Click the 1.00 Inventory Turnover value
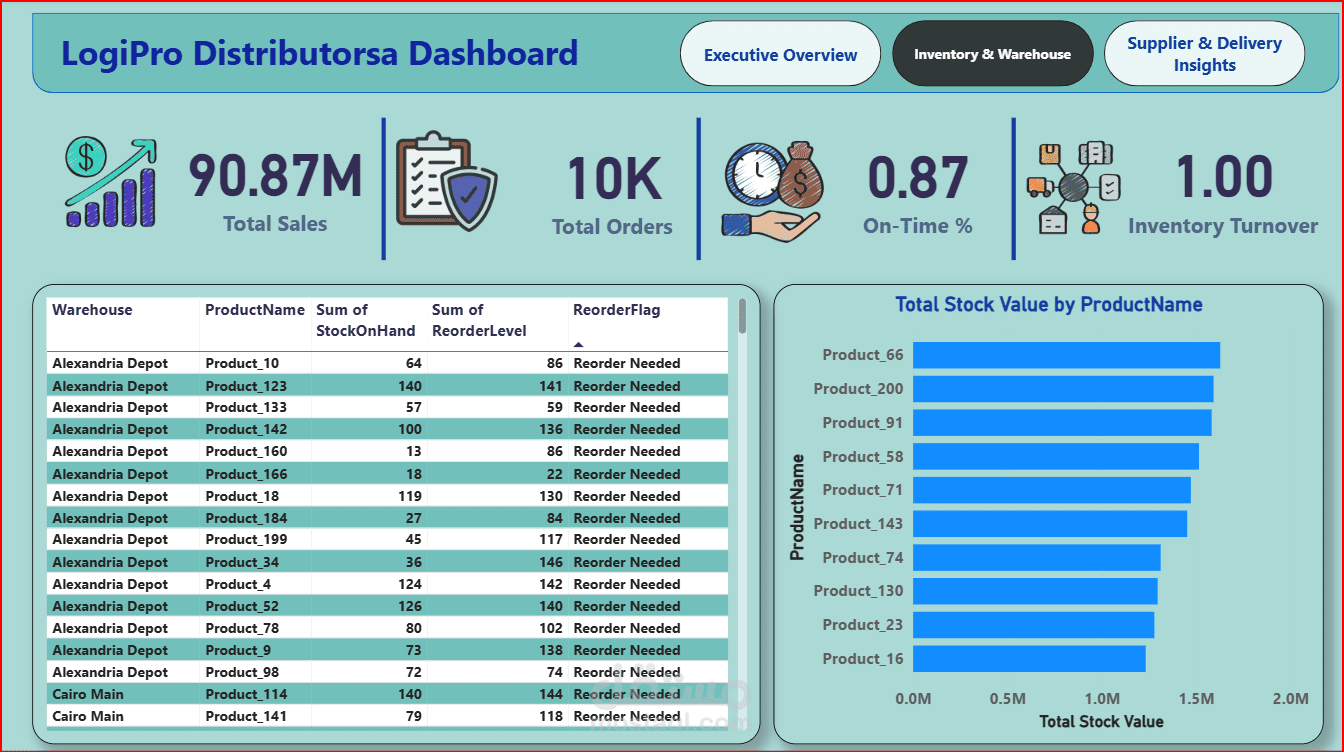Screen dimensions: 1344x752 [x=1224, y=177]
